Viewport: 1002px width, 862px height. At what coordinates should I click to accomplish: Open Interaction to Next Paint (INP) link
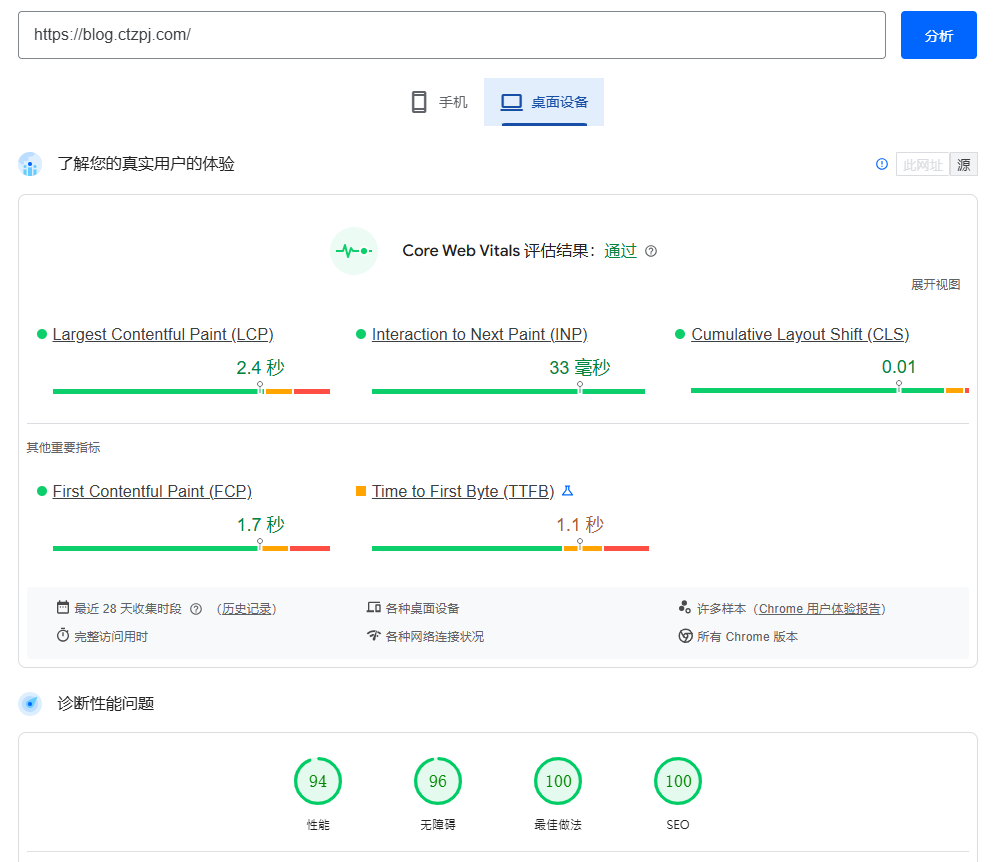click(479, 334)
